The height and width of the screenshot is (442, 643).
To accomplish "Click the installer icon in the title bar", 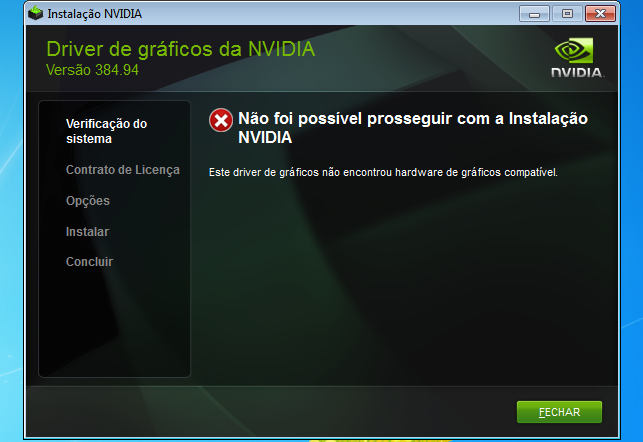I will coord(36,13).
